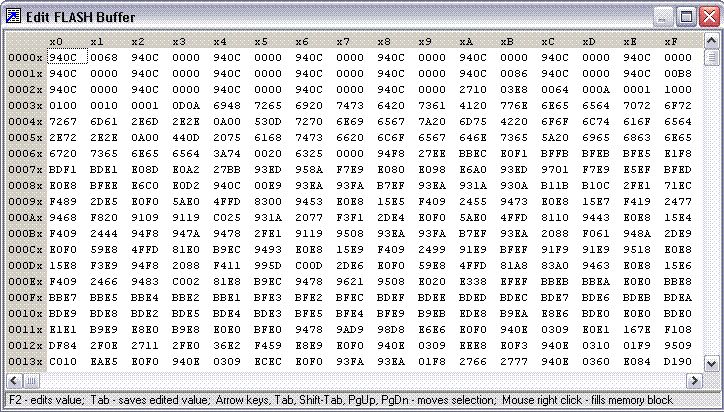Screen dimensions: 724x412
Task: Click the horizontal scrollbar right arrow
Action: pos(695,381)
